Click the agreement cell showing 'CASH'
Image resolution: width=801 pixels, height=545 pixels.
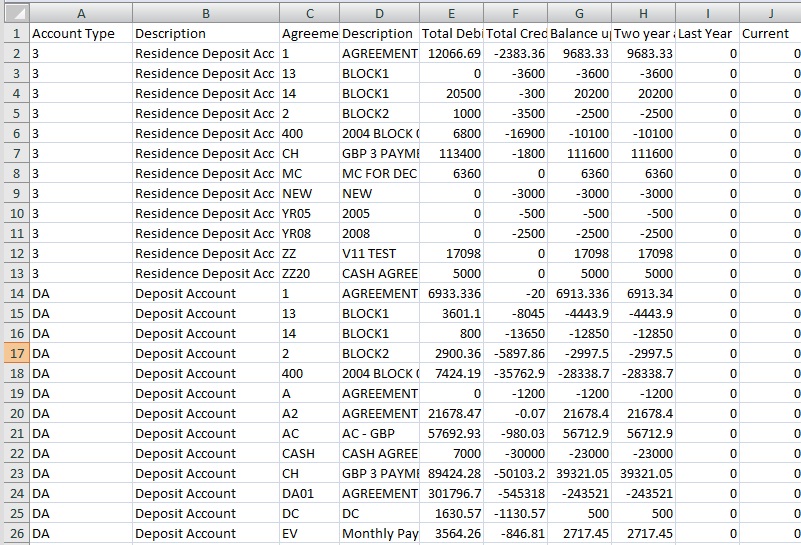309,454
